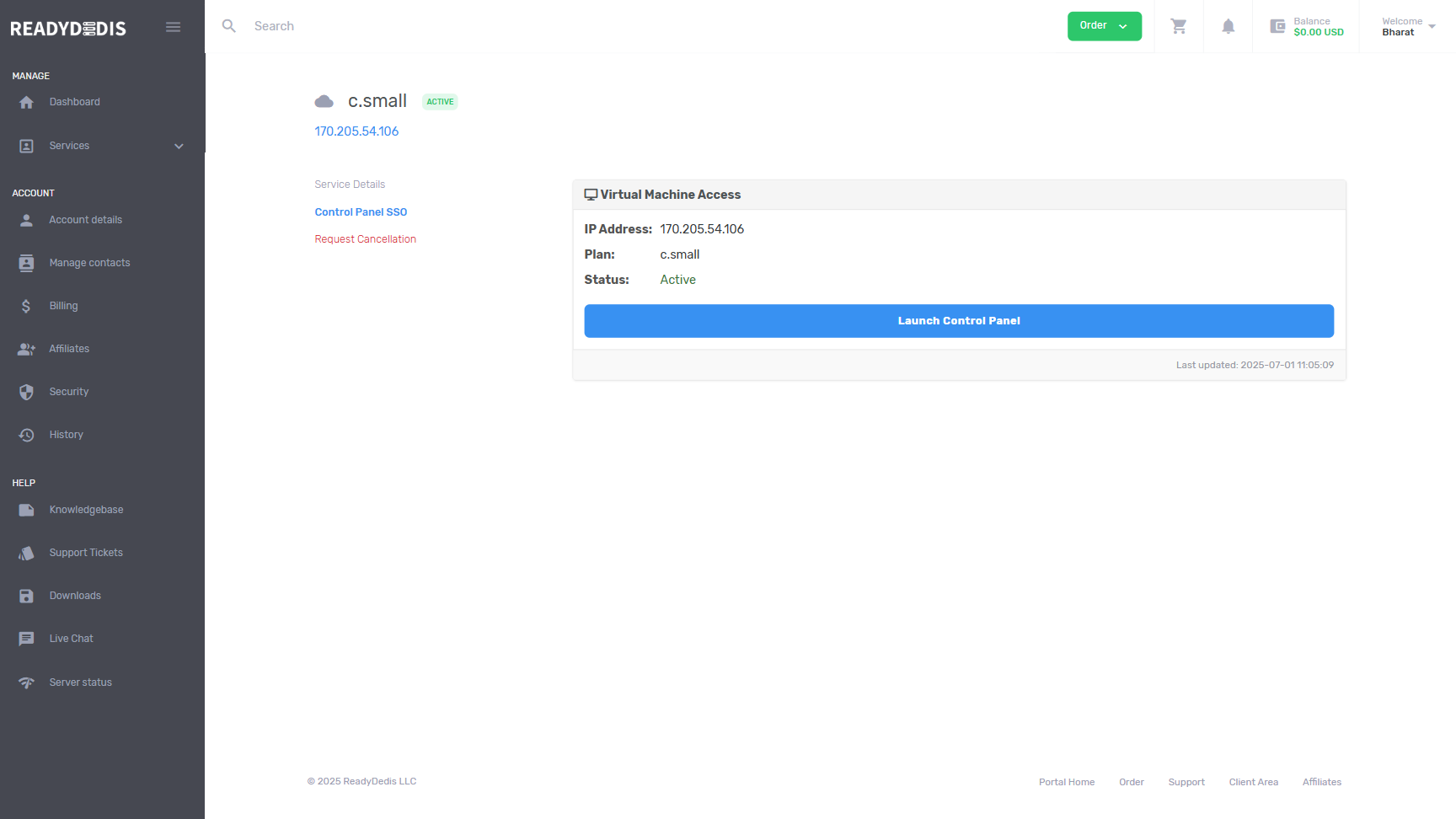Click the Account details person icon
The image size is (1456, 819).
26,220
